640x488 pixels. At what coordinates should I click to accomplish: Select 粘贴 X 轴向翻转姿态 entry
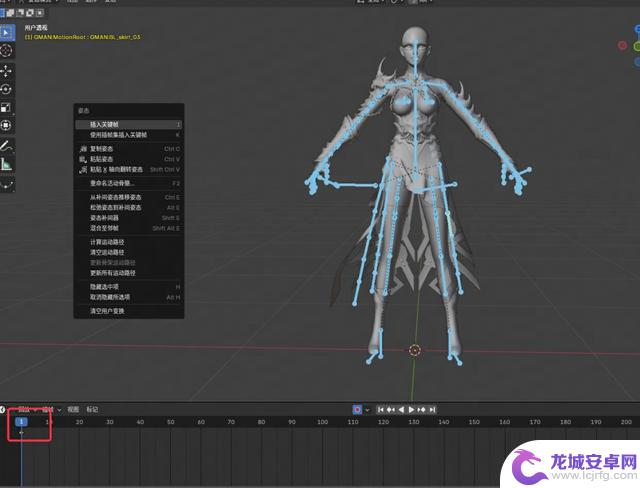coord(129,169)
